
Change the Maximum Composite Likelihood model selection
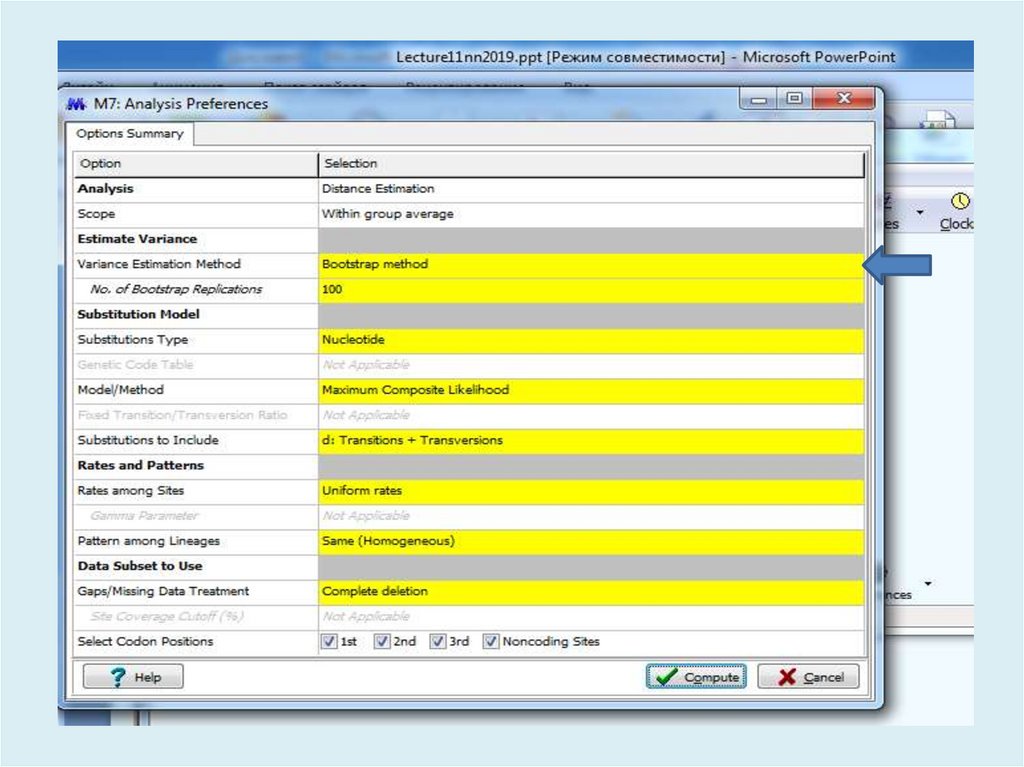[x=590, y=390]
